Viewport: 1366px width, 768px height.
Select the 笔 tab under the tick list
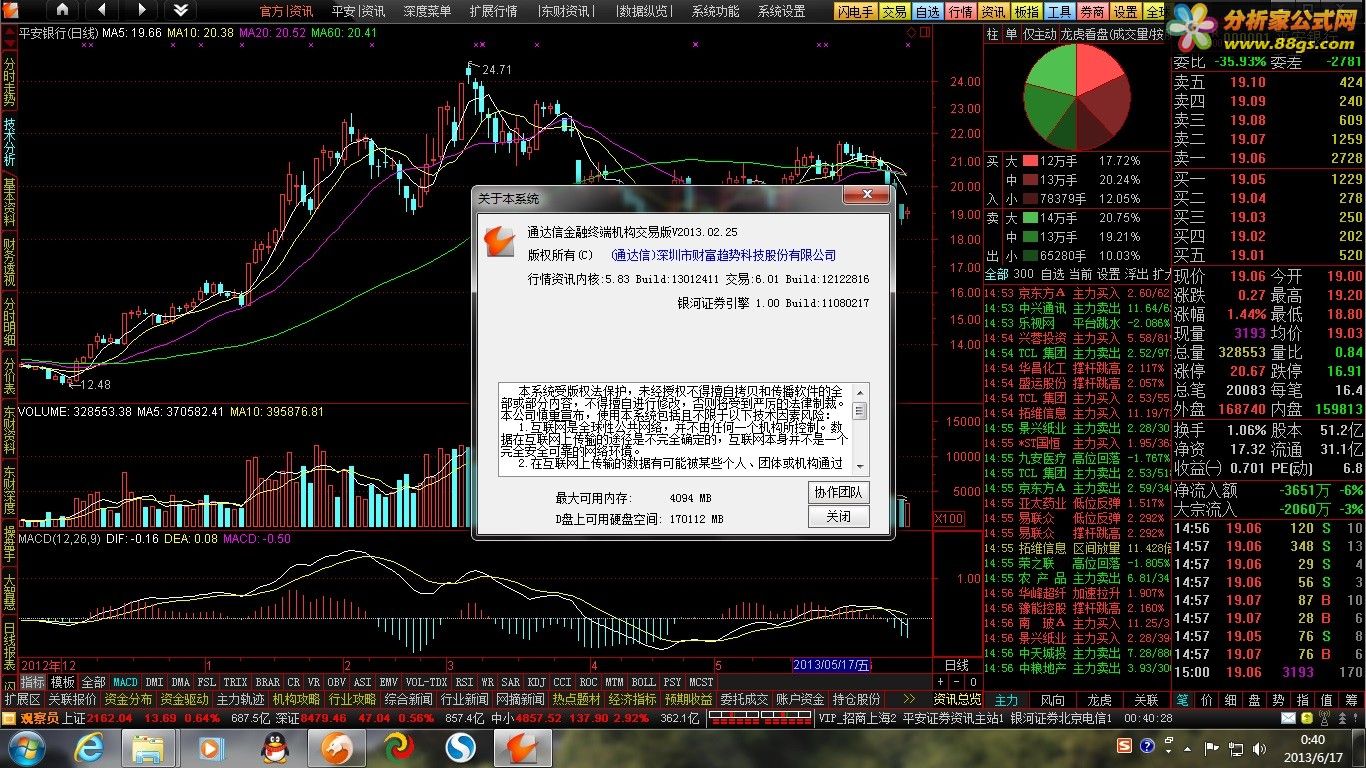click(x=1183, y=700)
